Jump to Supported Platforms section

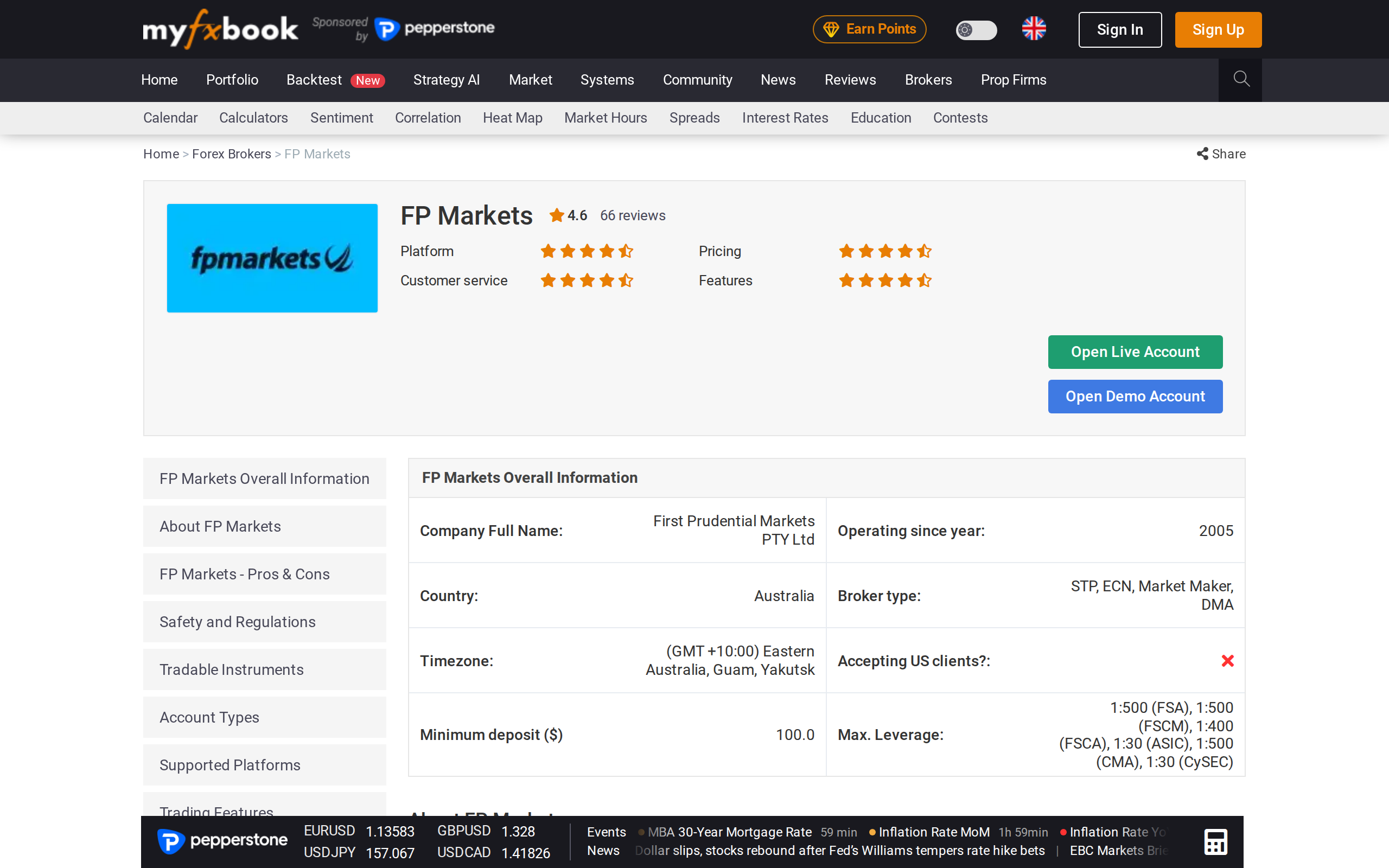pyautogui.click(x=265, y=765)
